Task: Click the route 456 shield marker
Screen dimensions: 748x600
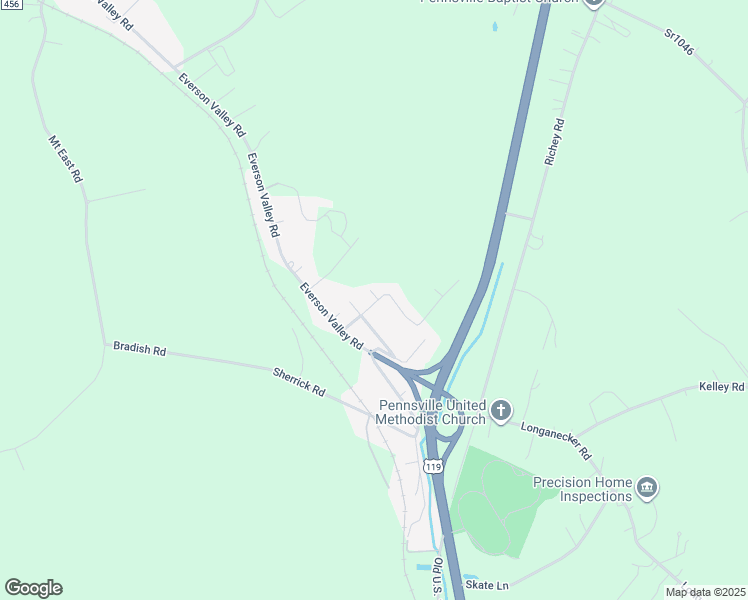Action: coord(11,4)
